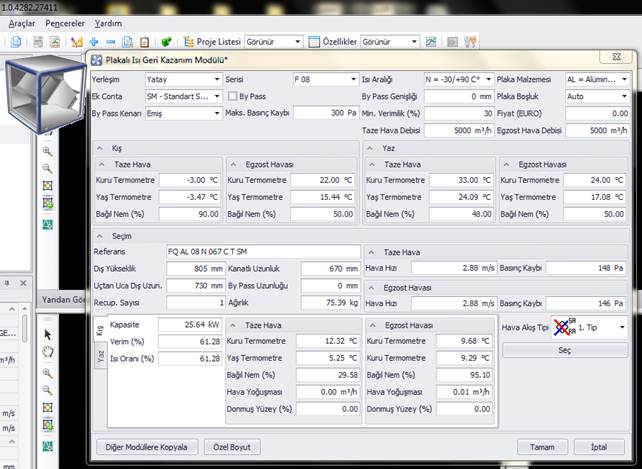Image resolution: width=642 pixels, height=469 pixels.
Task: Click the save icon in the top toolbar
Action: tap(38, 42)
